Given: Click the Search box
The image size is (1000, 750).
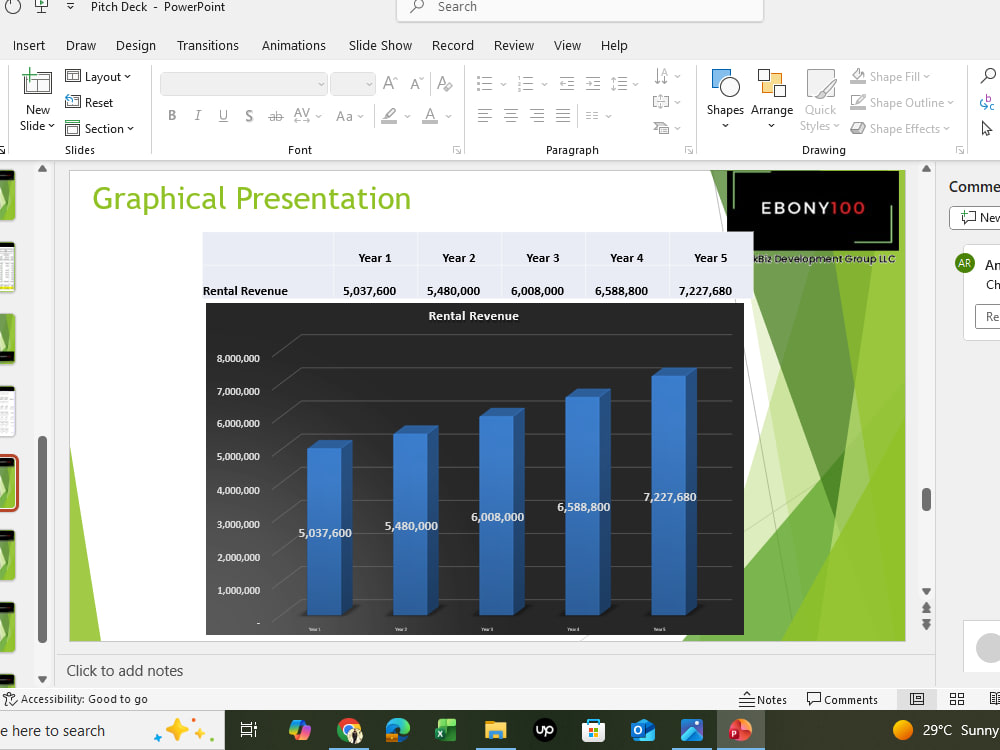Looking at the screenshot, I should pos(580,8).
